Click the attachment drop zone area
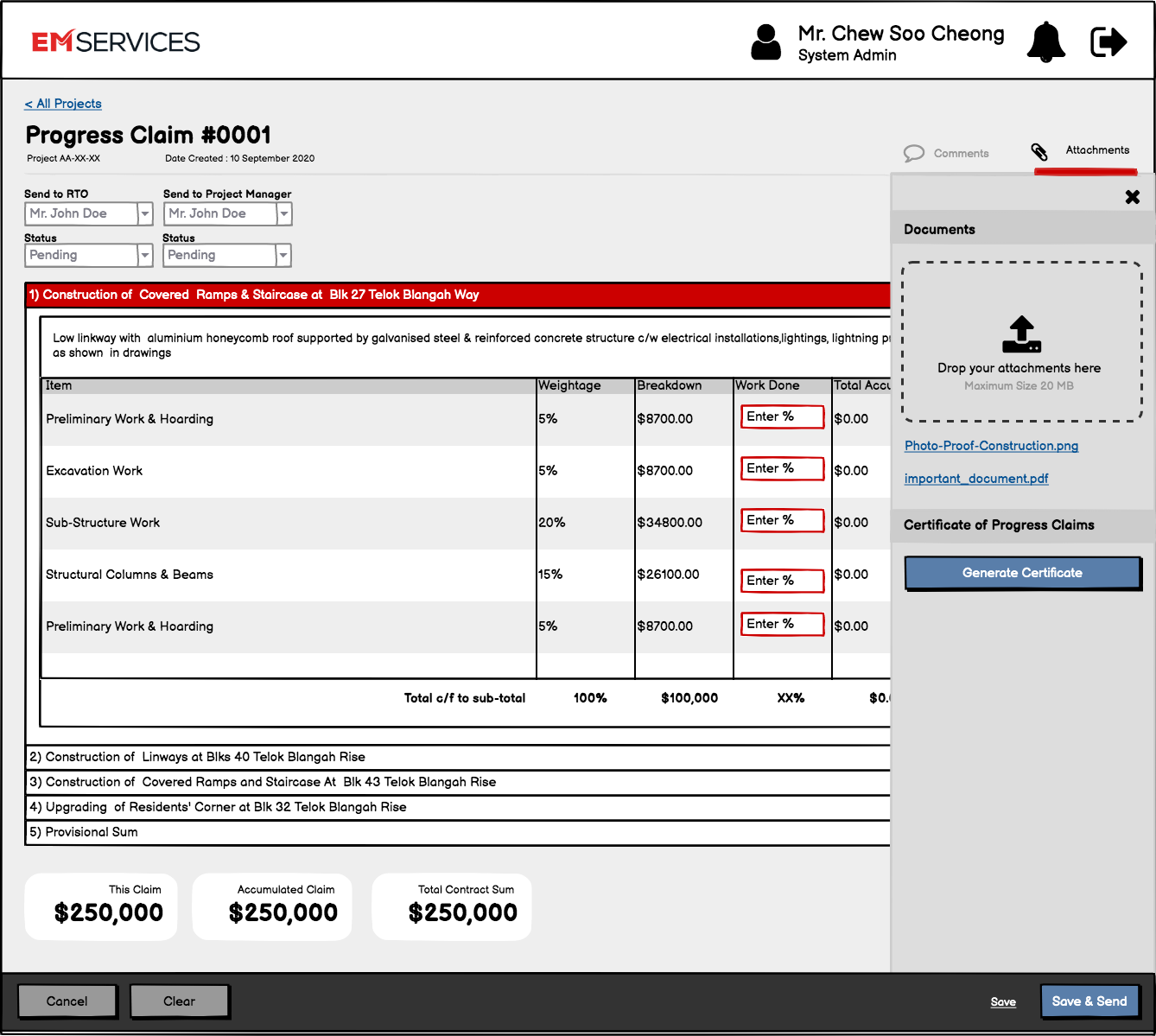Image resolution: width=1156 pixels, height=1036 pixels. coord(1022,342)
